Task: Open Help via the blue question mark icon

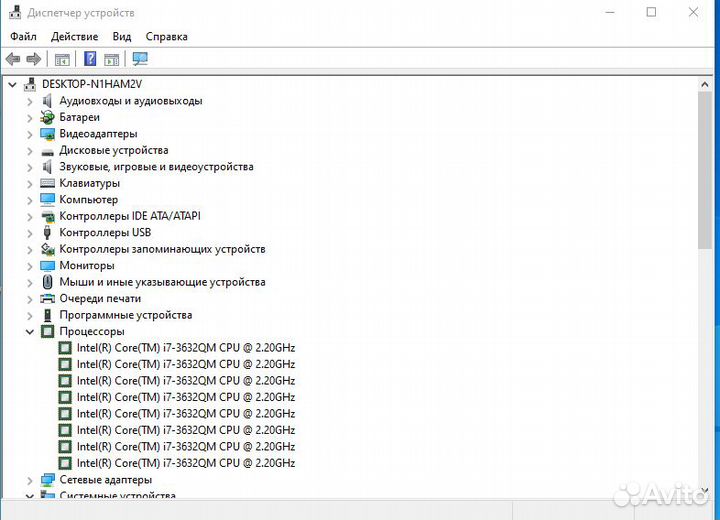Action: tap(90, 59)
